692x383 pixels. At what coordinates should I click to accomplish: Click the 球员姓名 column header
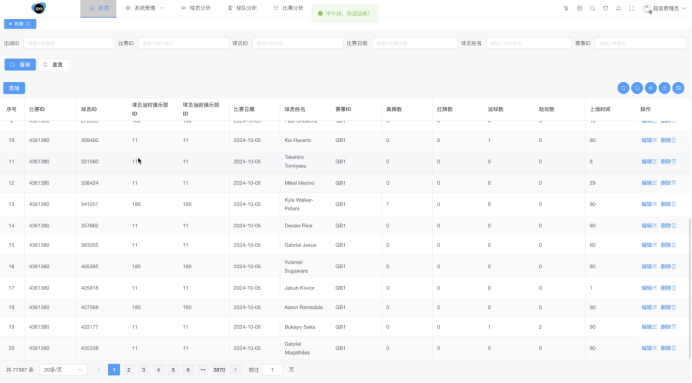coord(295,109)
